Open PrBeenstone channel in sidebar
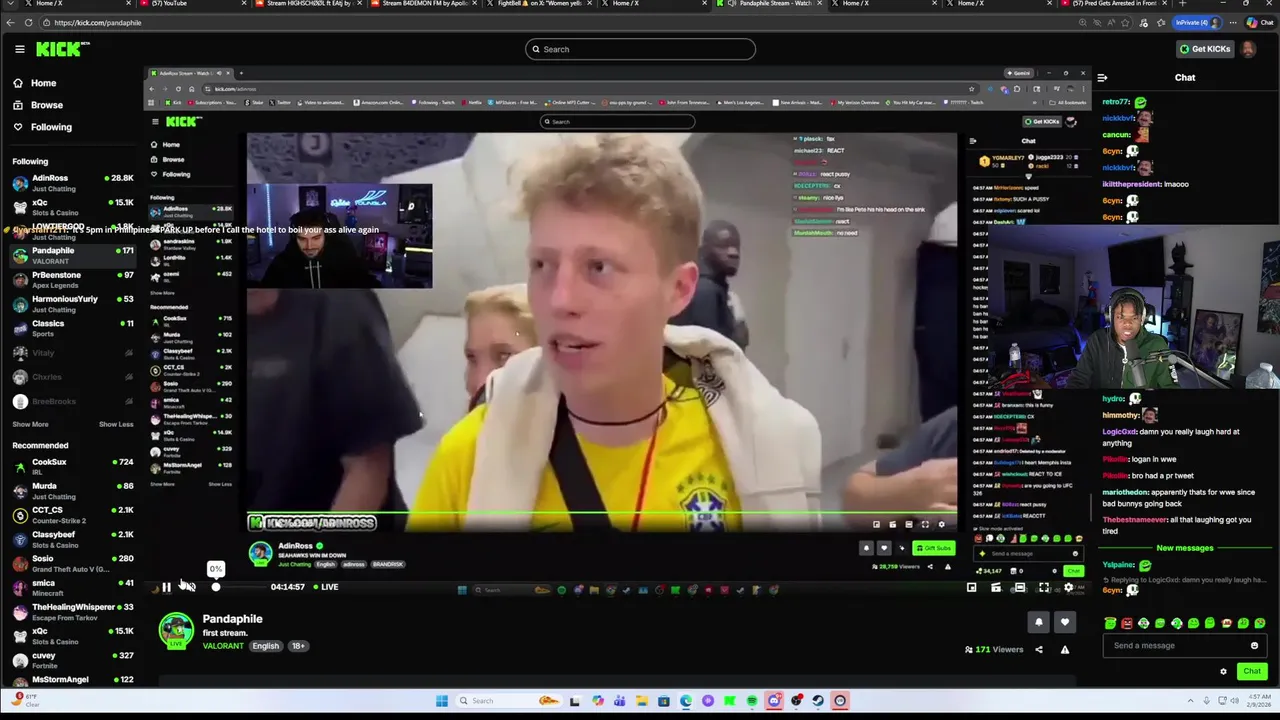Image resolution: width=1280 pixels, height=720 pixels. tap(70, 280)
